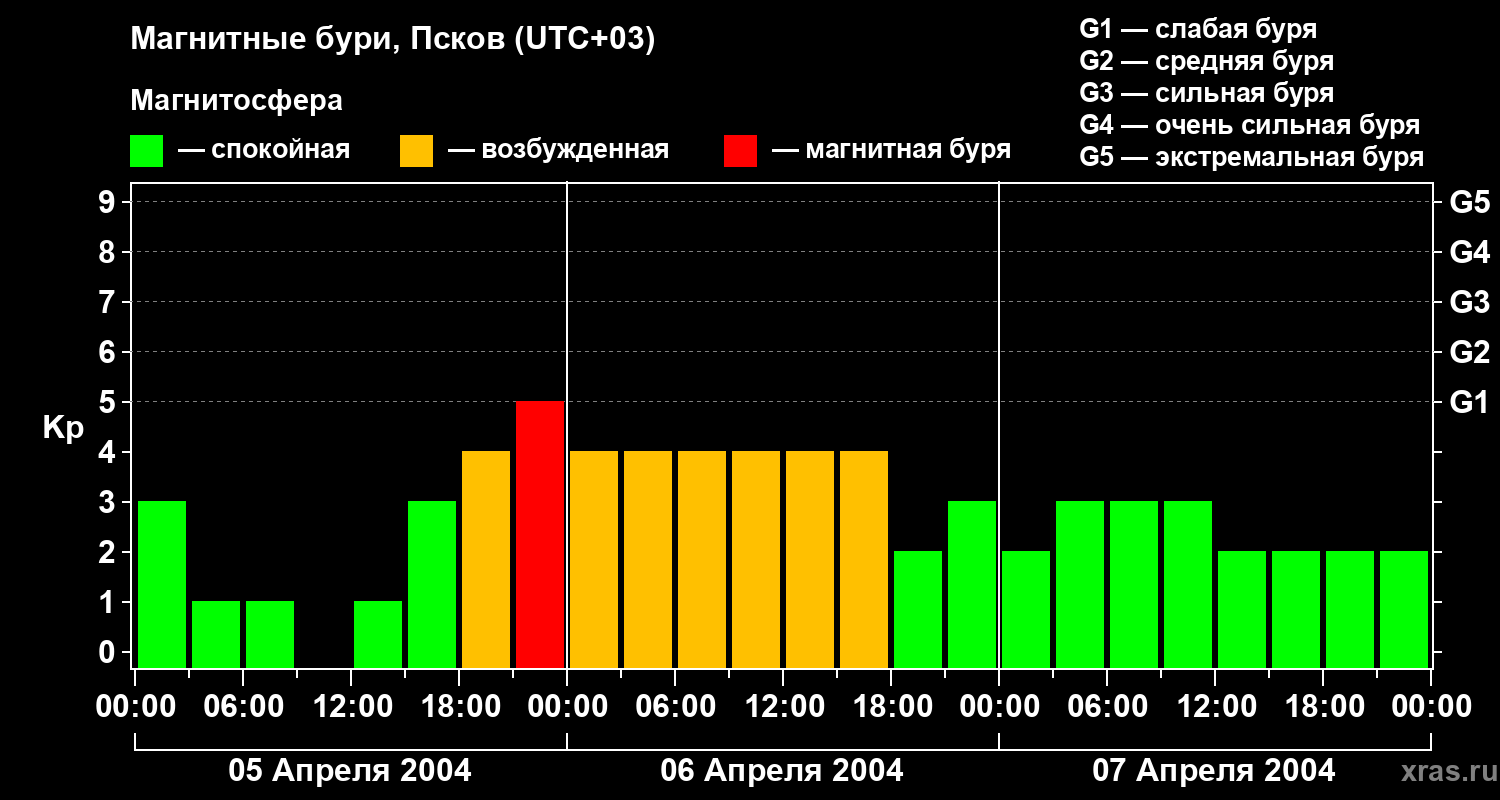This screenshot has width=1500, height=800.
Task: Click the date label '07 Апреля 2004'
Action: pyautogui.click(x=1214, y=770)
